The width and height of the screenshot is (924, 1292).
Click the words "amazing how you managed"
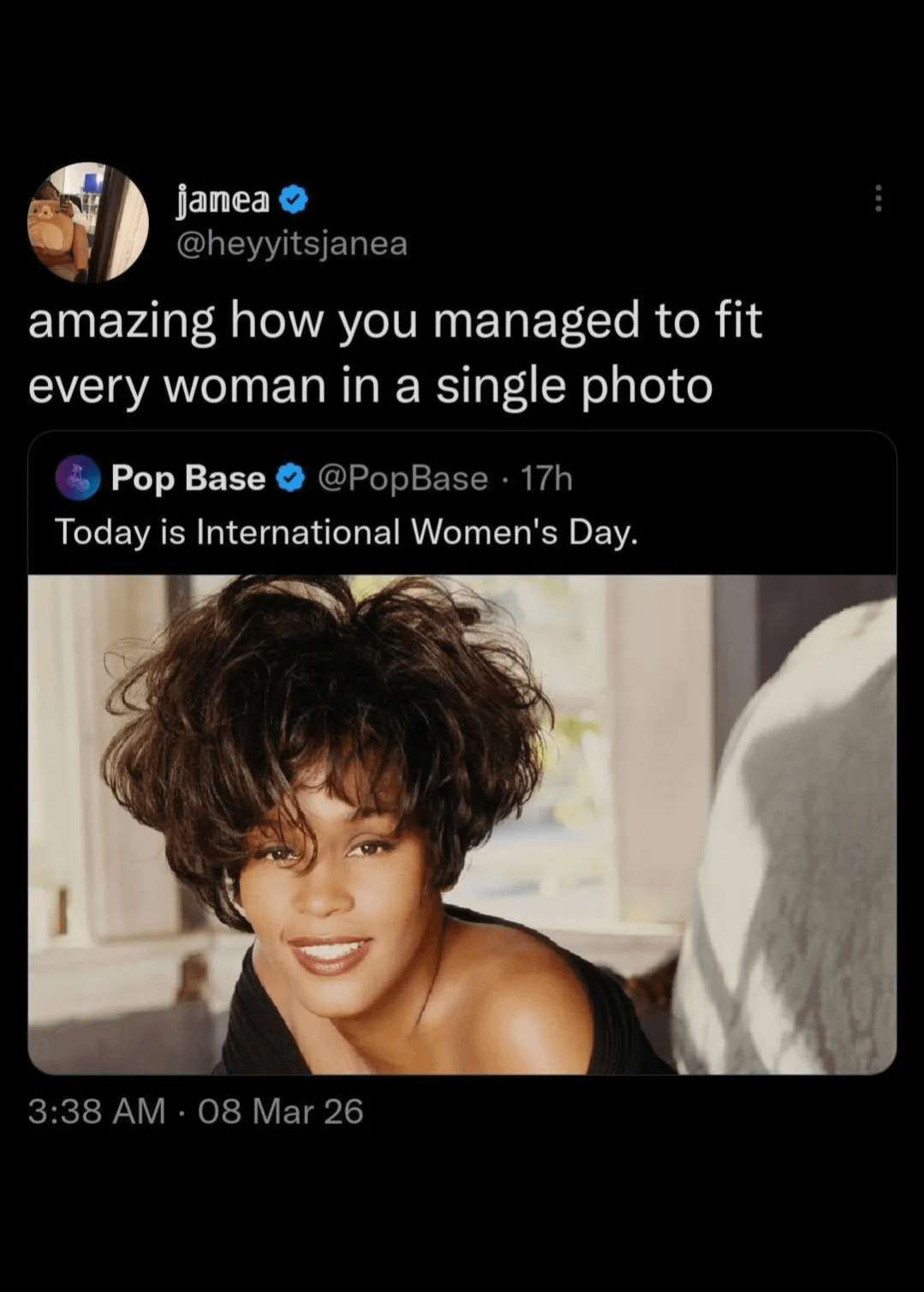tap(334, 321)
